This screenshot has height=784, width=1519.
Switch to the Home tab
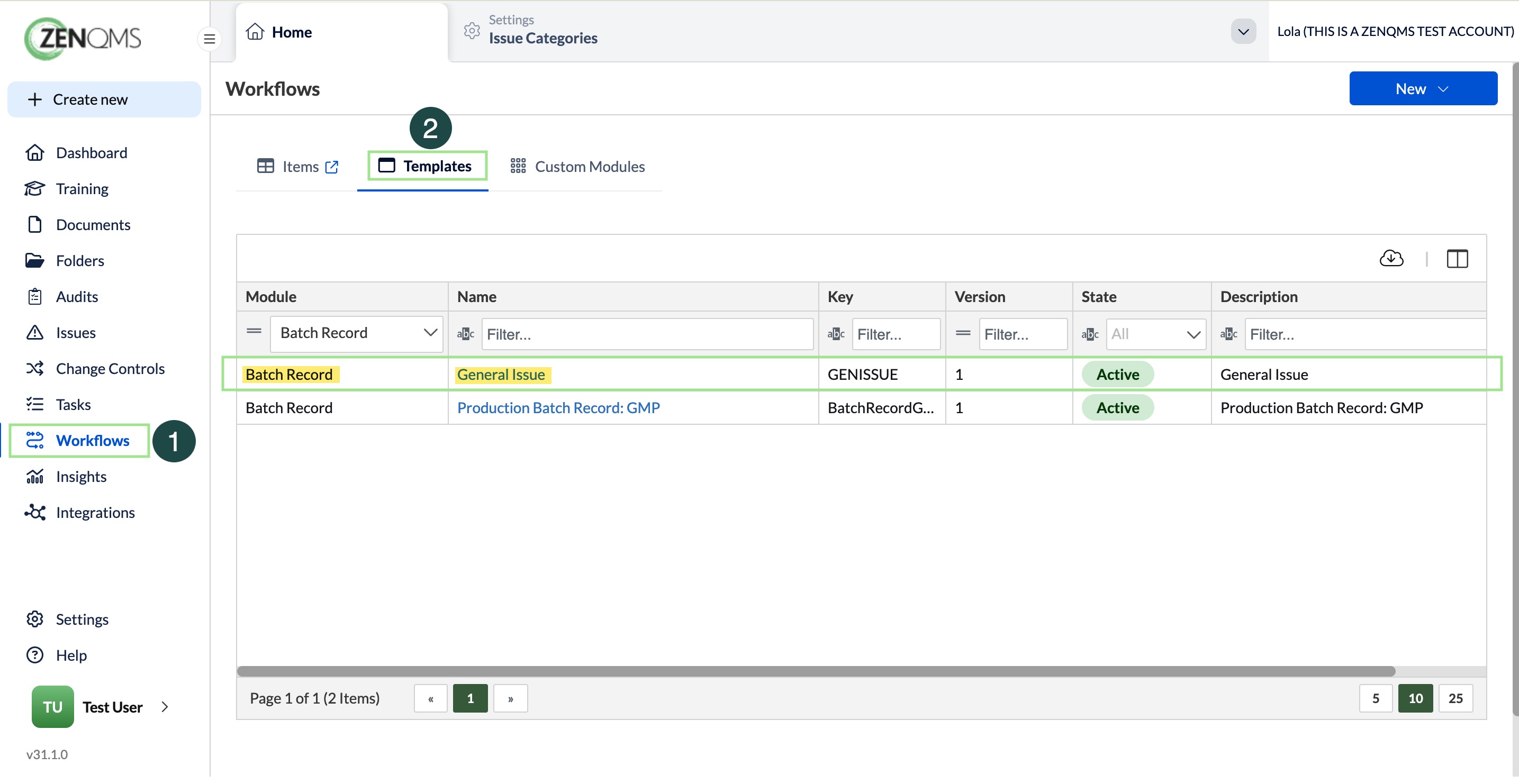(341, 32)
